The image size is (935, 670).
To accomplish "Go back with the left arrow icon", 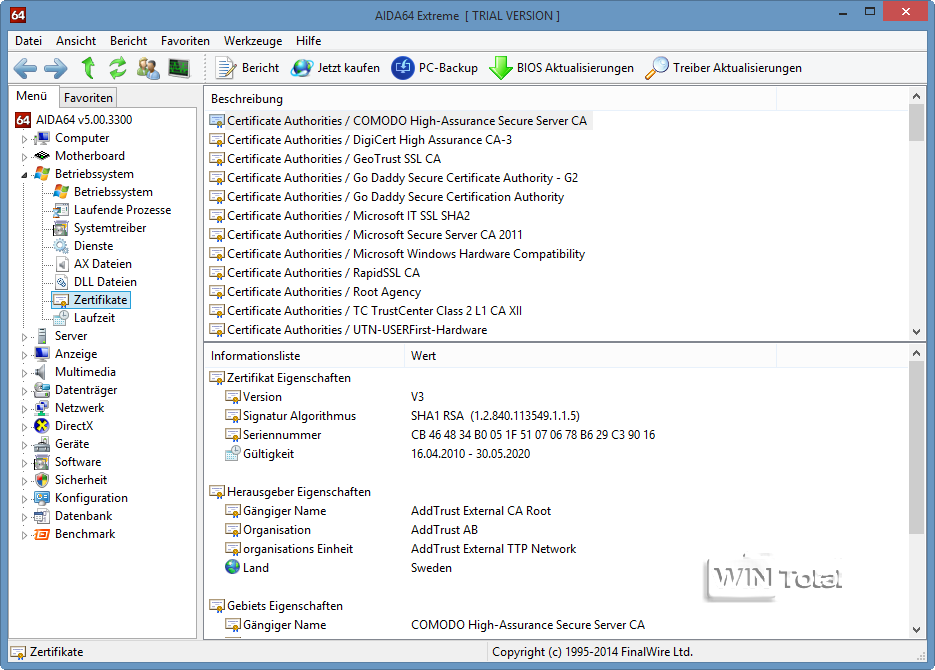I will 25,68.
